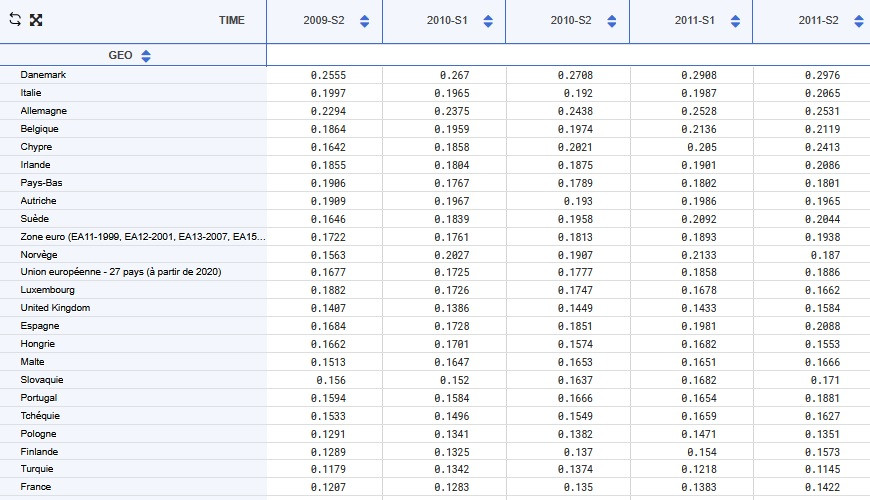870x500 pixels.
Task: Click Norvège's 2010-S1 value 0.2027
Action: pyautogui.click(x=452, y=255)
